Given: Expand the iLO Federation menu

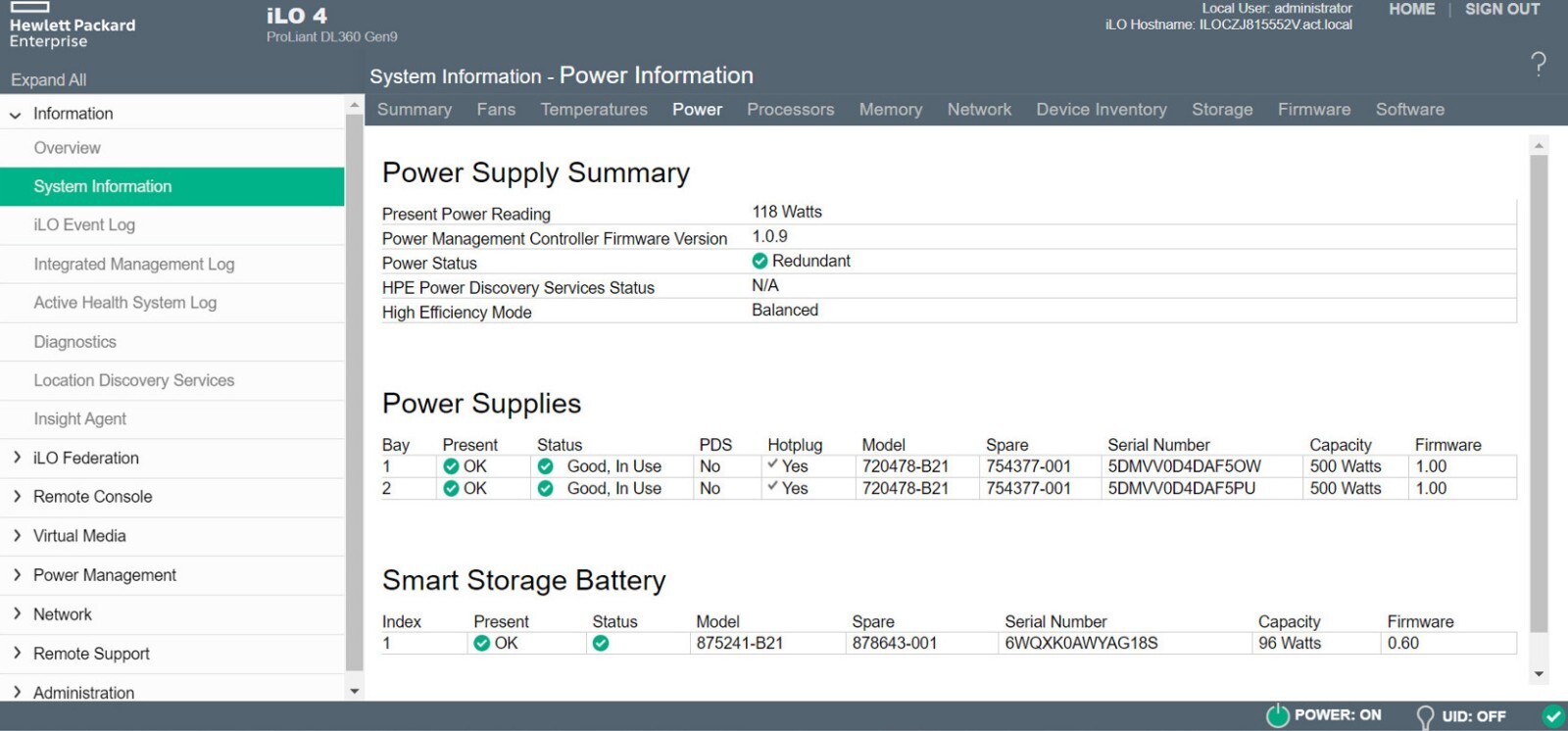Looking at the screenshot, I should click(x=17, y=458).
